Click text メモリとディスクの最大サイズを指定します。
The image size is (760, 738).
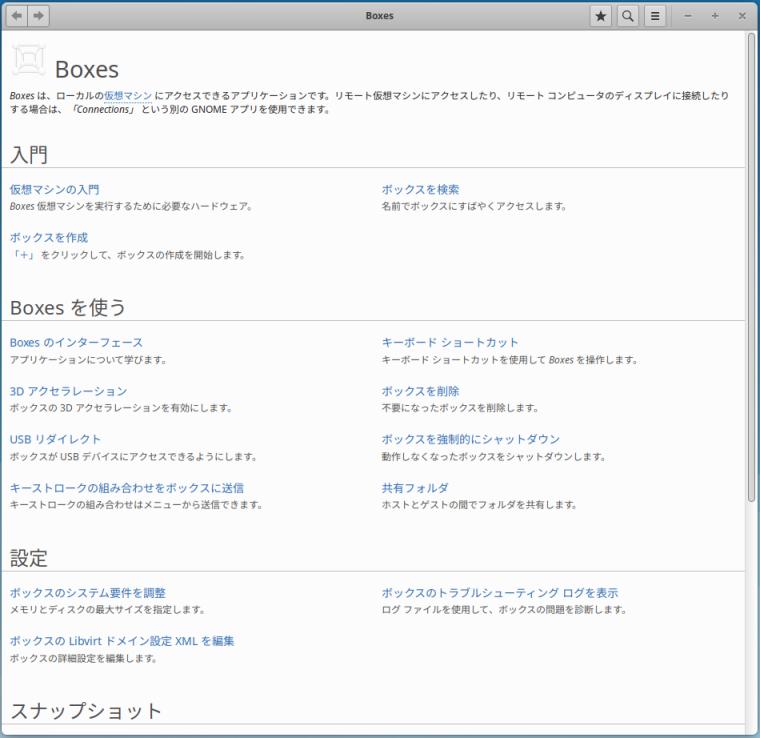point(108,610)
